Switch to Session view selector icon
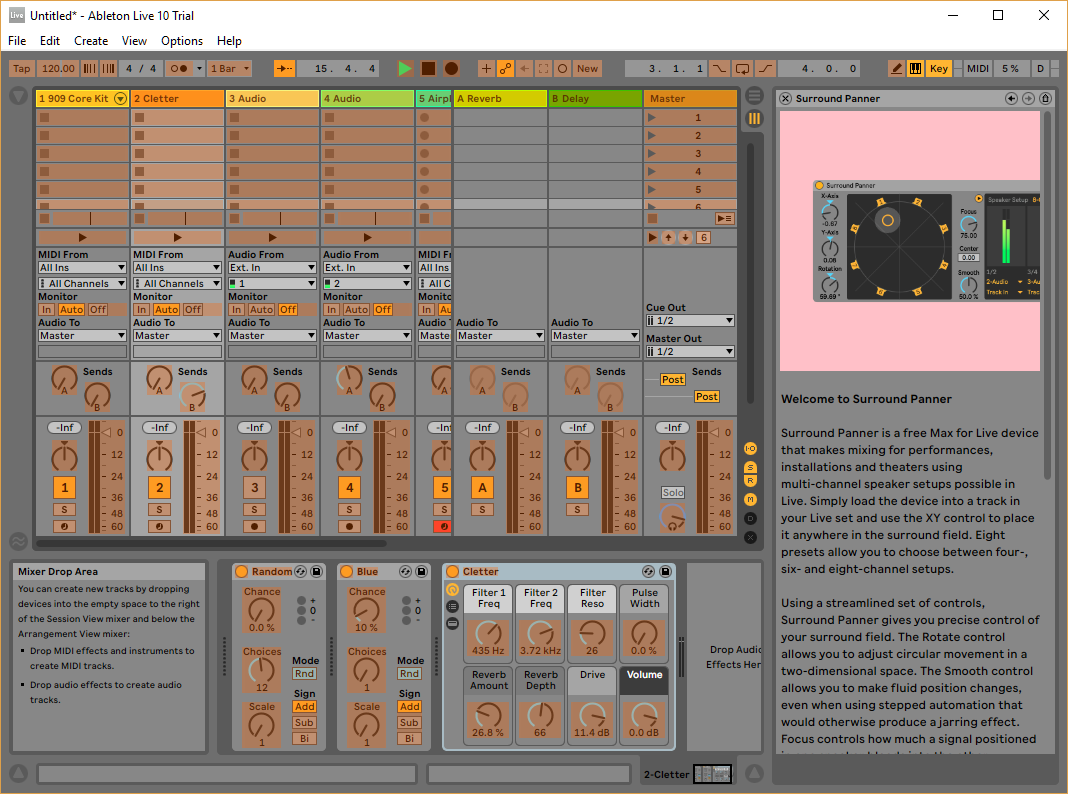This screenshot has width=1068, height=794. click(x=754, y=118)
